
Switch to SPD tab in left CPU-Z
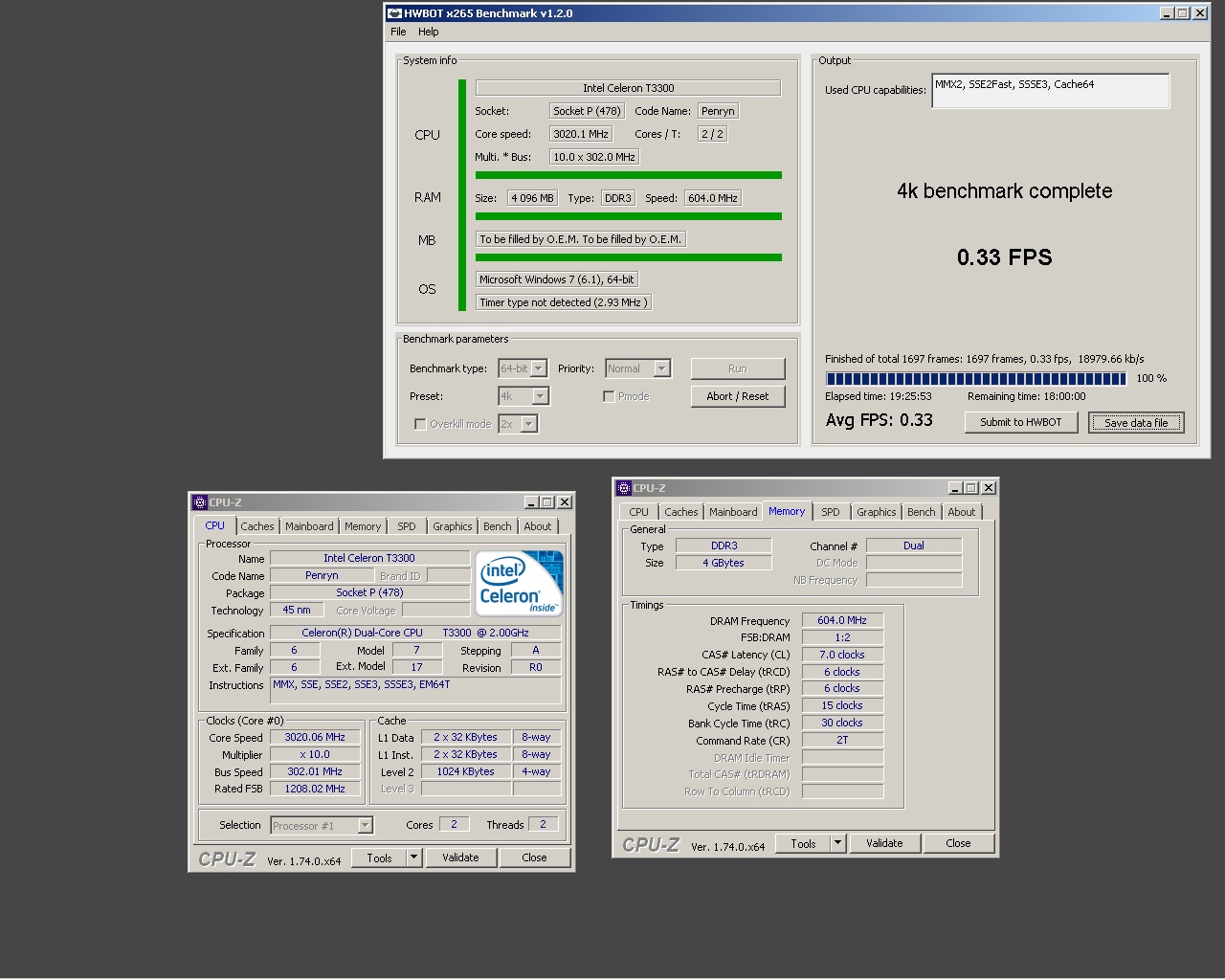click(x=407, y=526)
